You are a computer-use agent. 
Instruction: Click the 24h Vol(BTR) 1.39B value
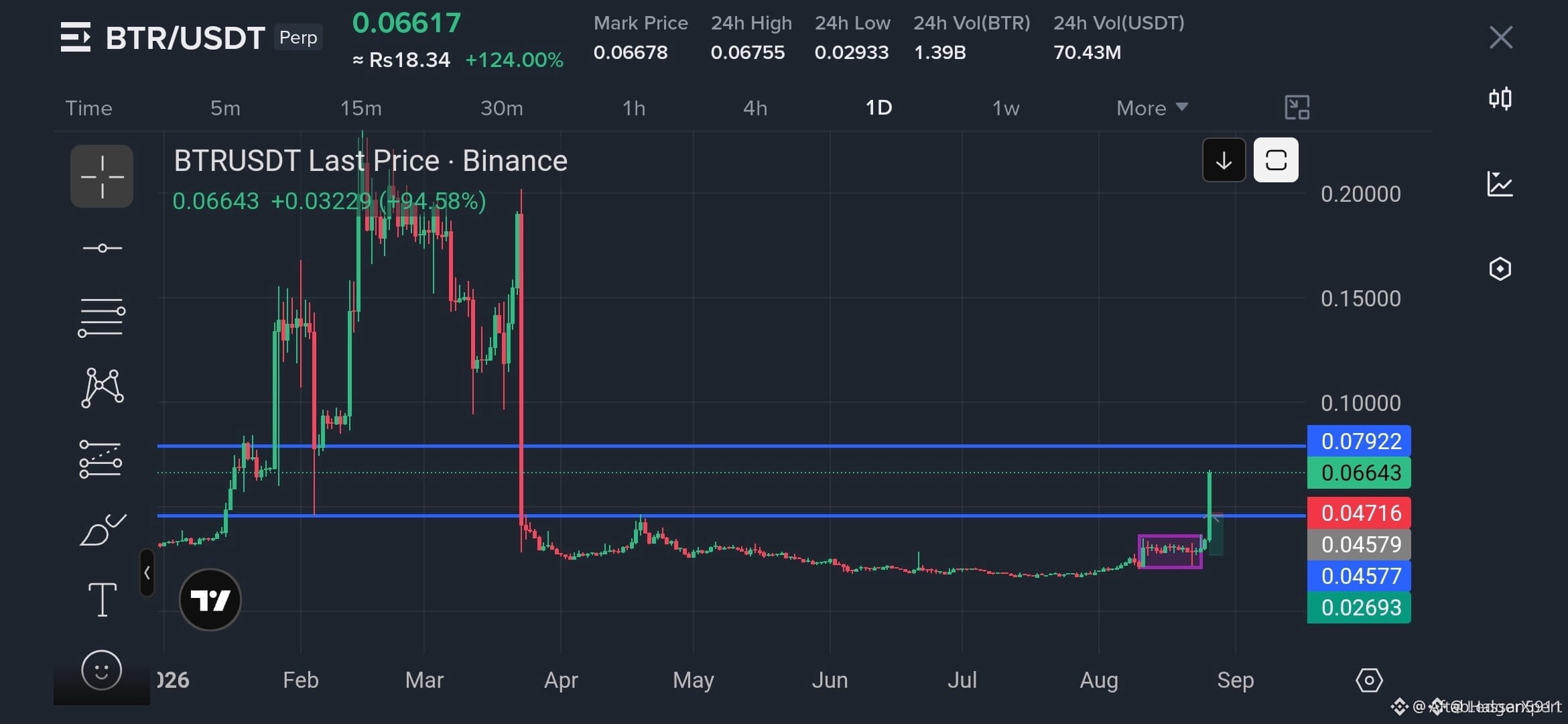click(x=940, y=52)
